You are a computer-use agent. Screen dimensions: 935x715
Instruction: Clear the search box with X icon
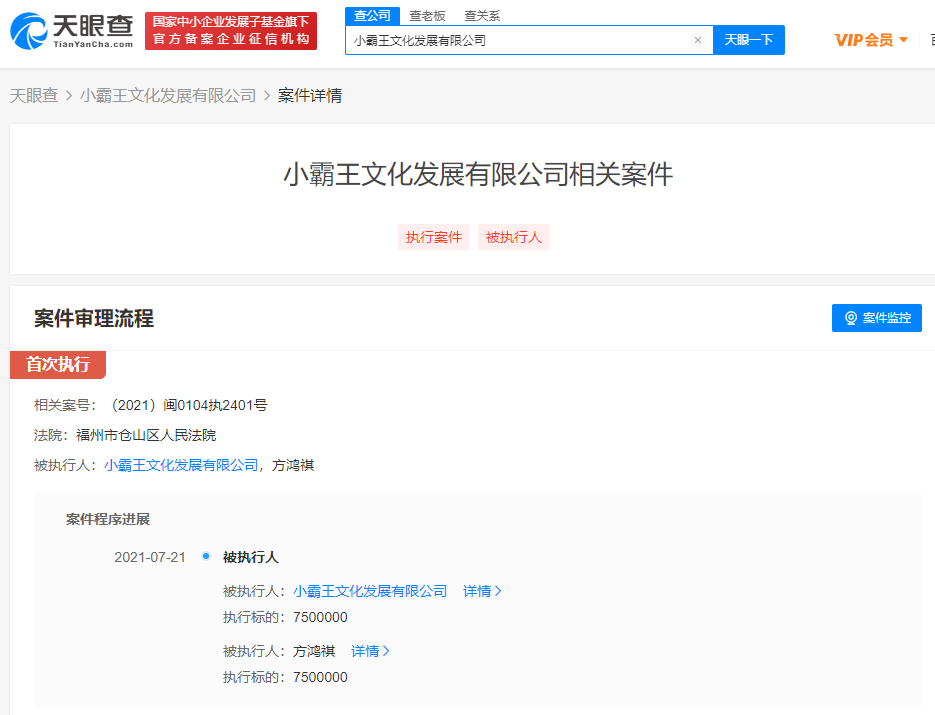click(697, 40)
